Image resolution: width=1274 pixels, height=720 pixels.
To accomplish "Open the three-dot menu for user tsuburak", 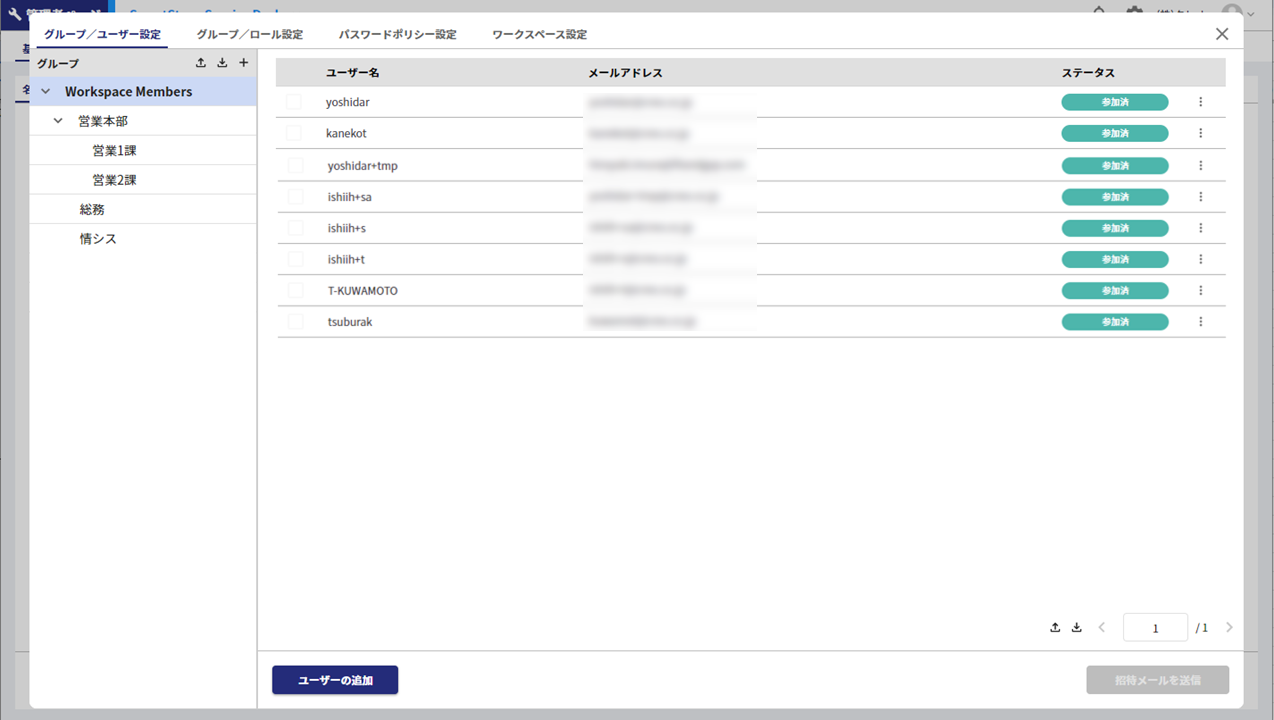I will click(x=1200, y=322).
